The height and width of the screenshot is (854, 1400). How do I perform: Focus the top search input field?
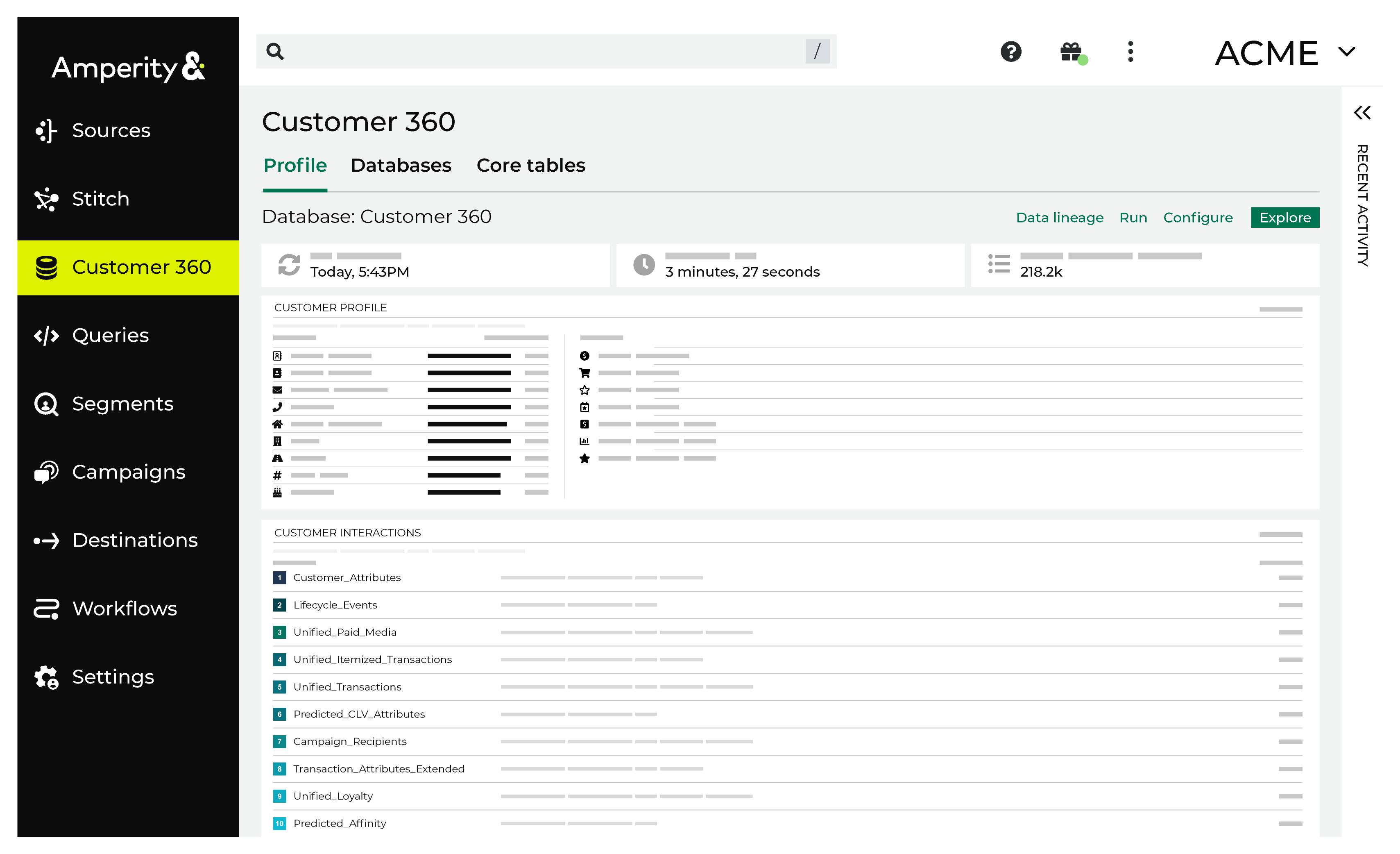(546, 52)
